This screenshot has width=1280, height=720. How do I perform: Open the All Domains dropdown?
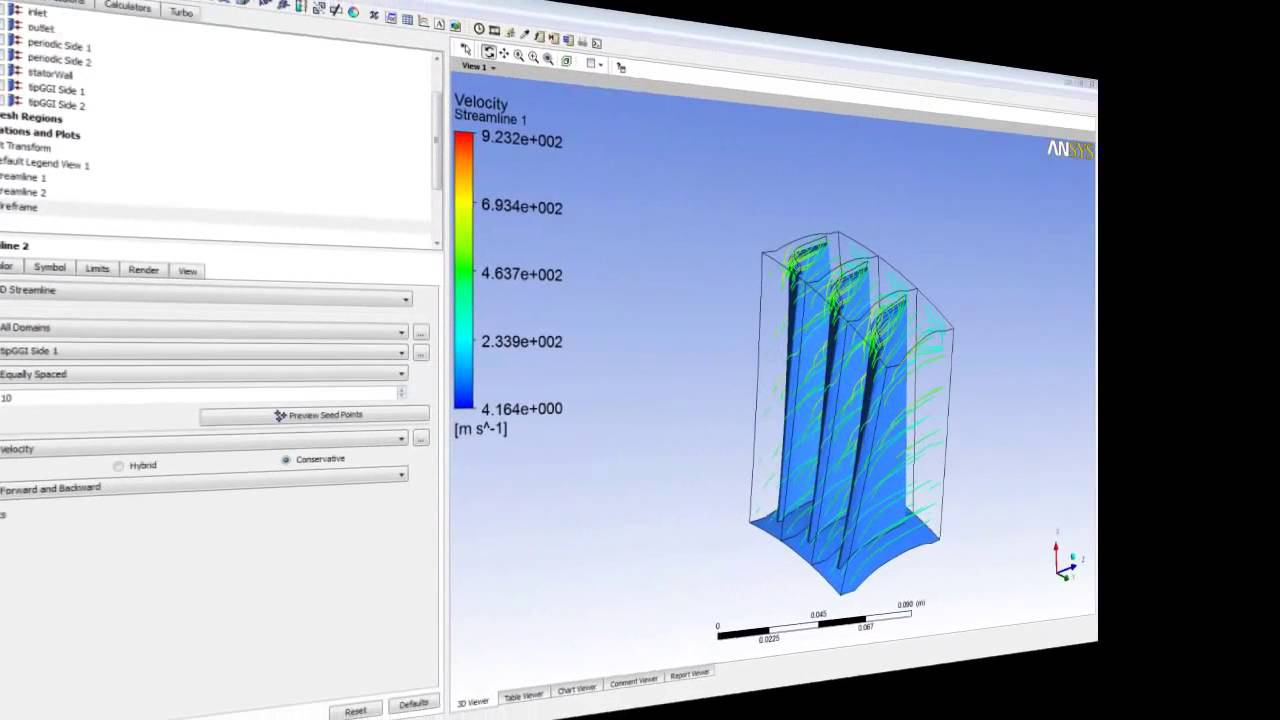[x=203, y=329]
